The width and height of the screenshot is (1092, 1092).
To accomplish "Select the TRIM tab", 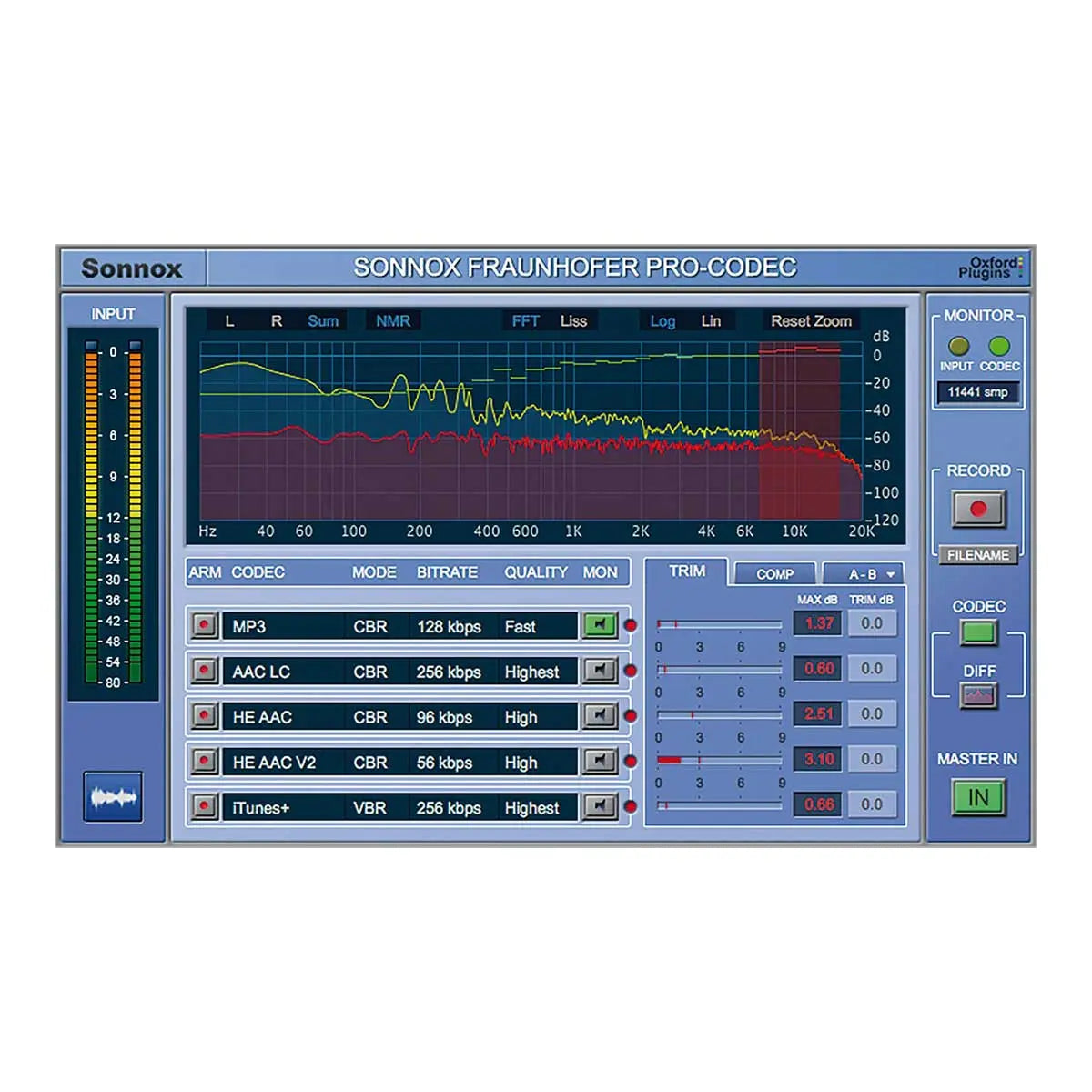I will click(689, 571).
